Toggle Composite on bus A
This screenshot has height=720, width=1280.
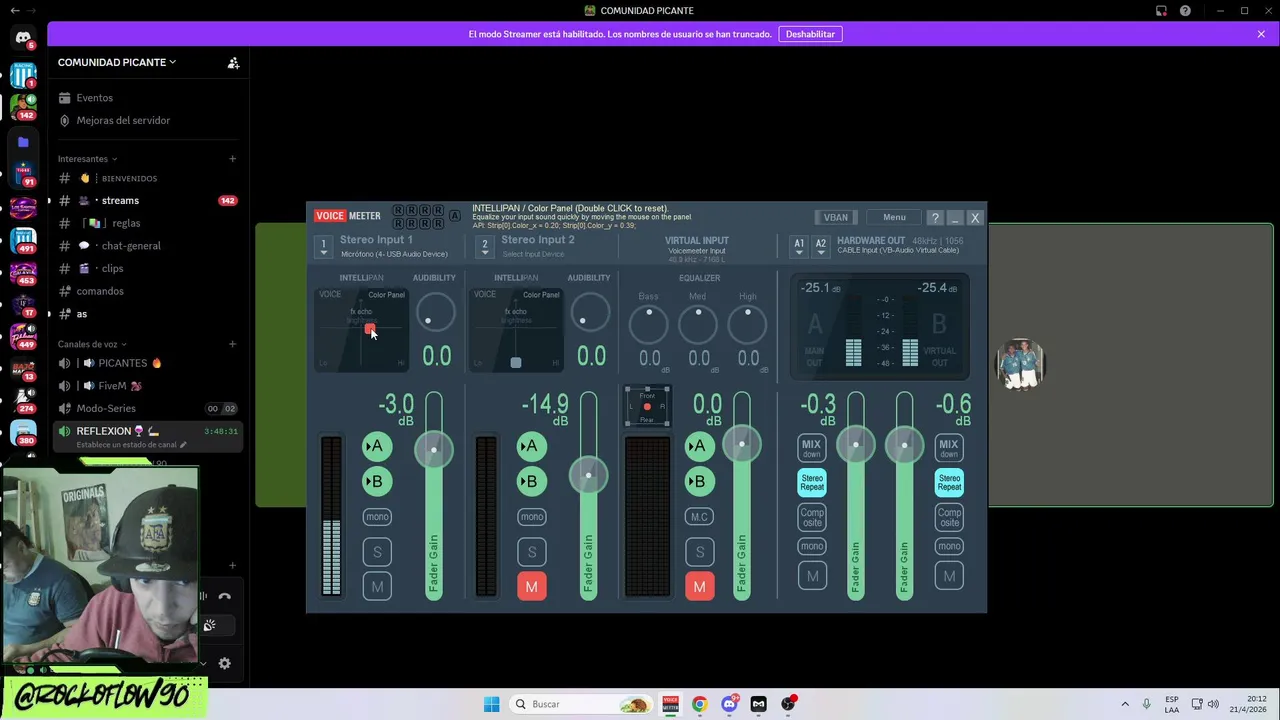(x=812, y=517)
